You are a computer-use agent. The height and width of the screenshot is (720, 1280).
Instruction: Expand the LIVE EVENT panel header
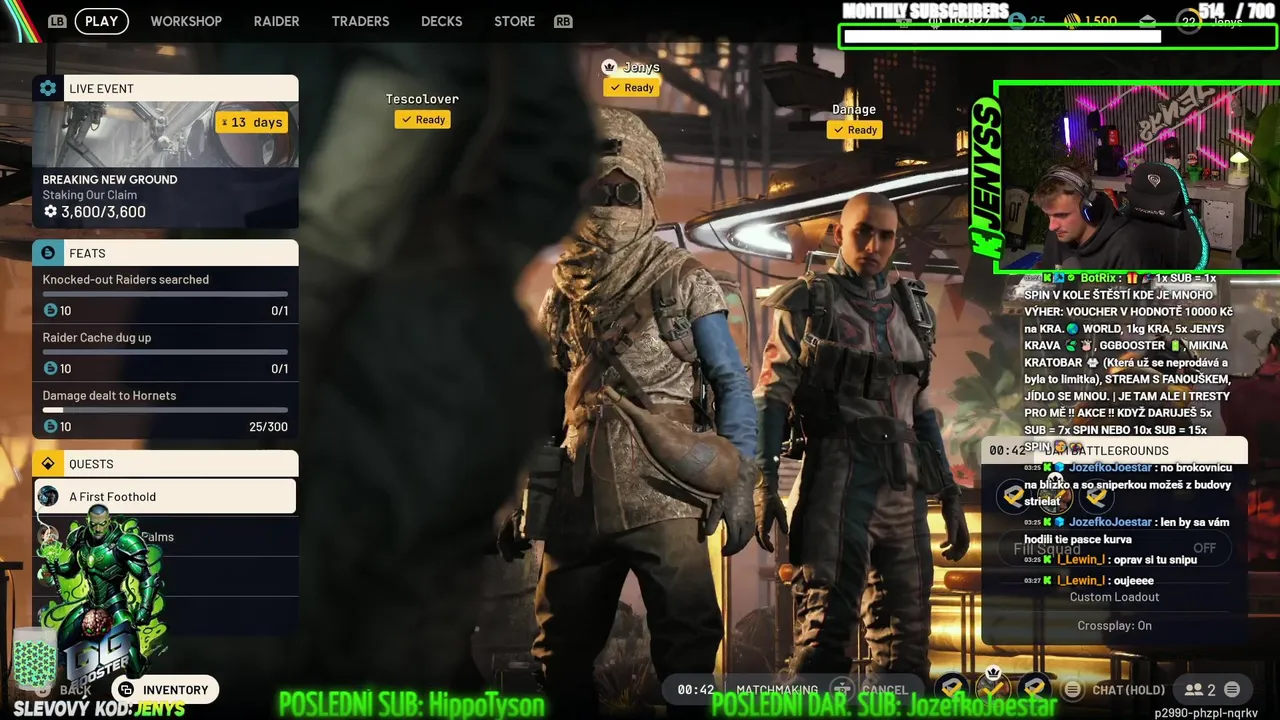(166, 88)
